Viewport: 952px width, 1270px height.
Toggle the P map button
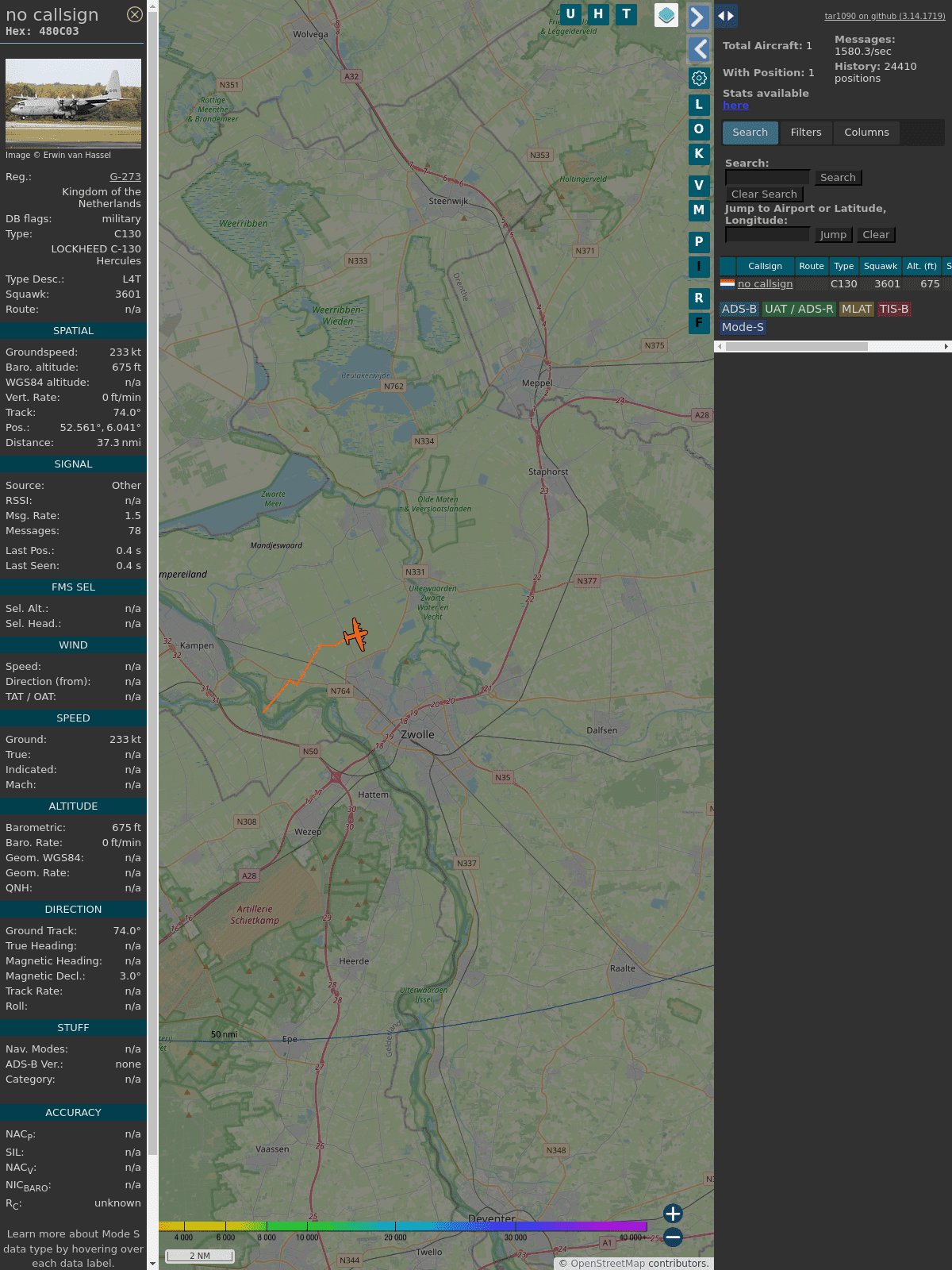pyautogui.click(x=699, y=241)
